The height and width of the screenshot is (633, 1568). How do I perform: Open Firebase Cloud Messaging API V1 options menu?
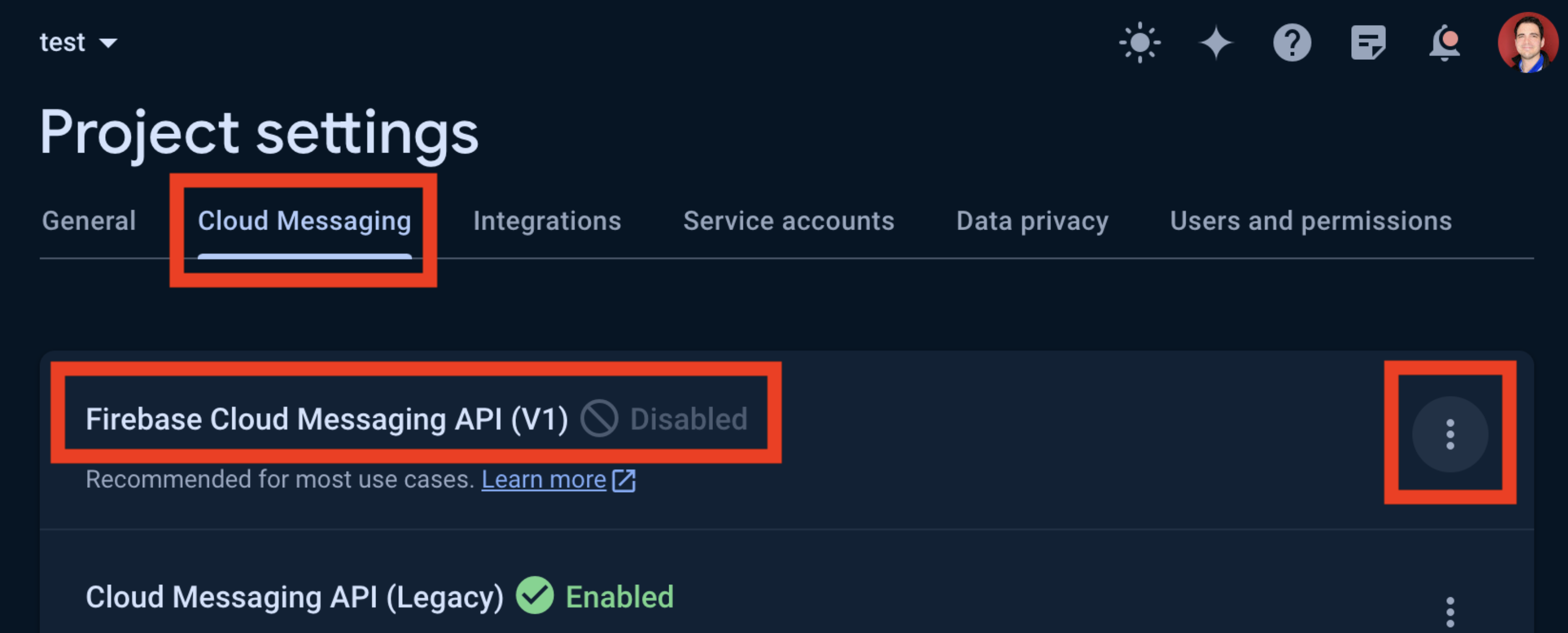[1450, 434]
